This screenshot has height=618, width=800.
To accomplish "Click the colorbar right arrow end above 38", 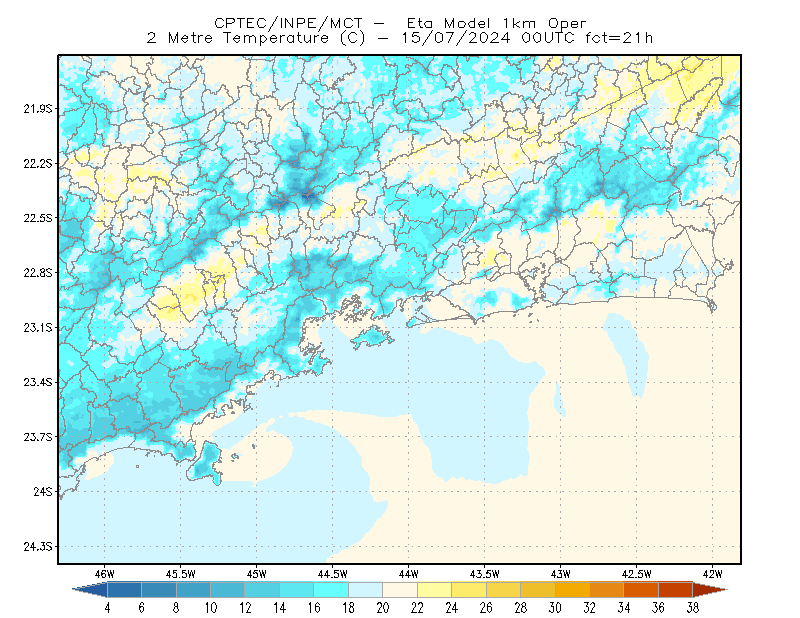I will coord(710,589).
